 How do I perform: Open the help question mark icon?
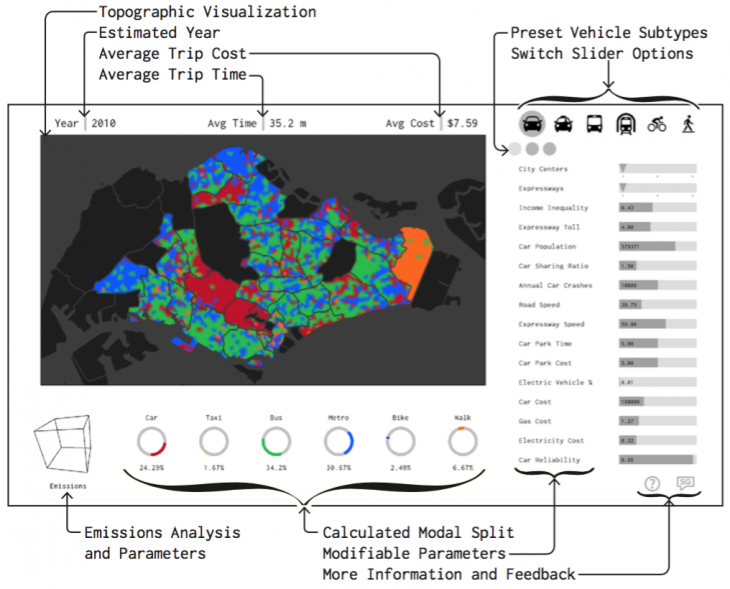point(653,483)
